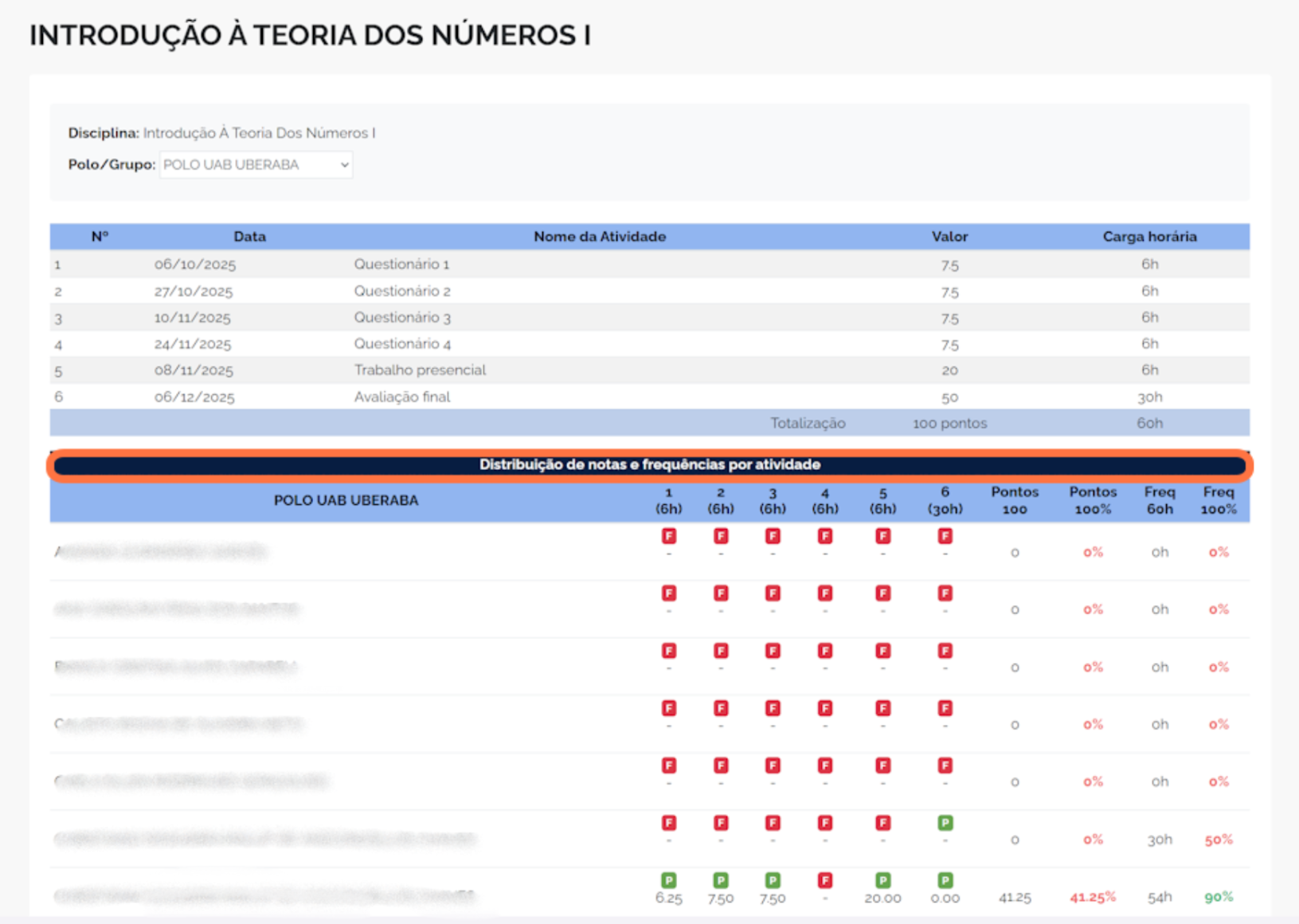Click the red F badge in the 90% frequency row

click(x=825, y=880)
